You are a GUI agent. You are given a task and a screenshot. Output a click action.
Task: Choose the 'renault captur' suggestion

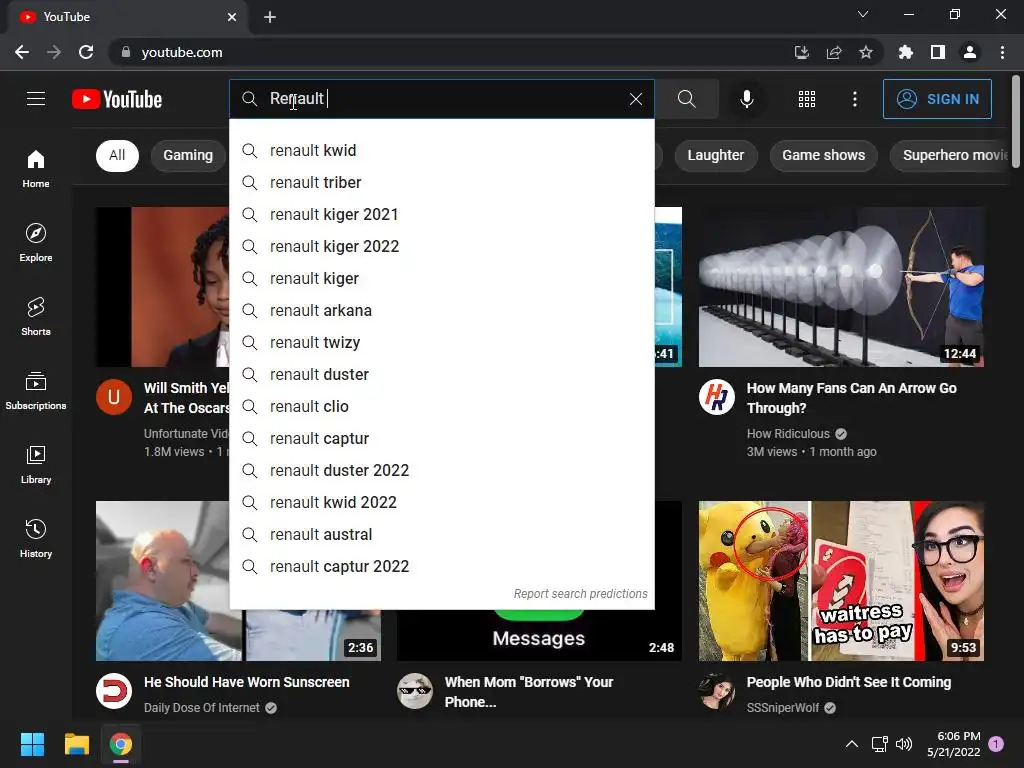click(442, 438)
